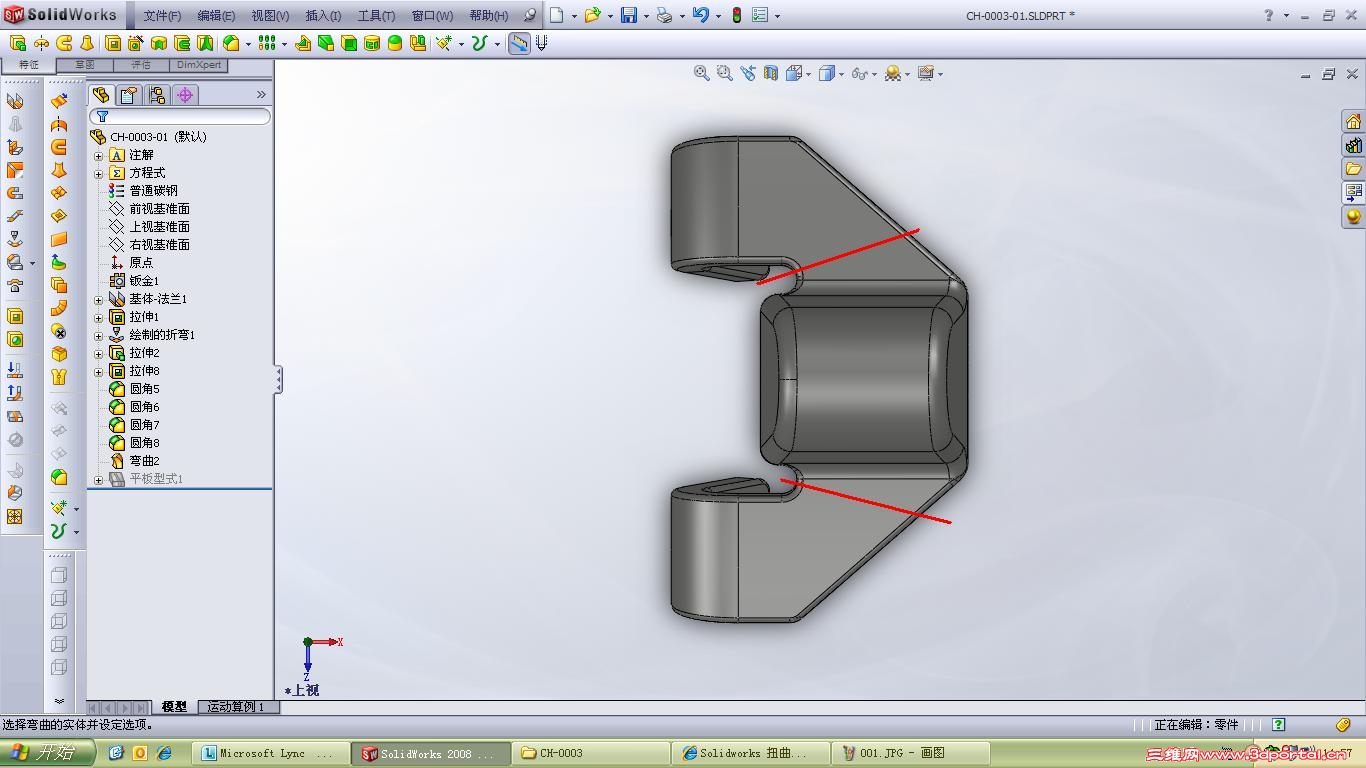The height and width of the screenshot is (768, 1366).
Task: Expand the 基体-法兰1 feature node
Action: tap(99, 299)
